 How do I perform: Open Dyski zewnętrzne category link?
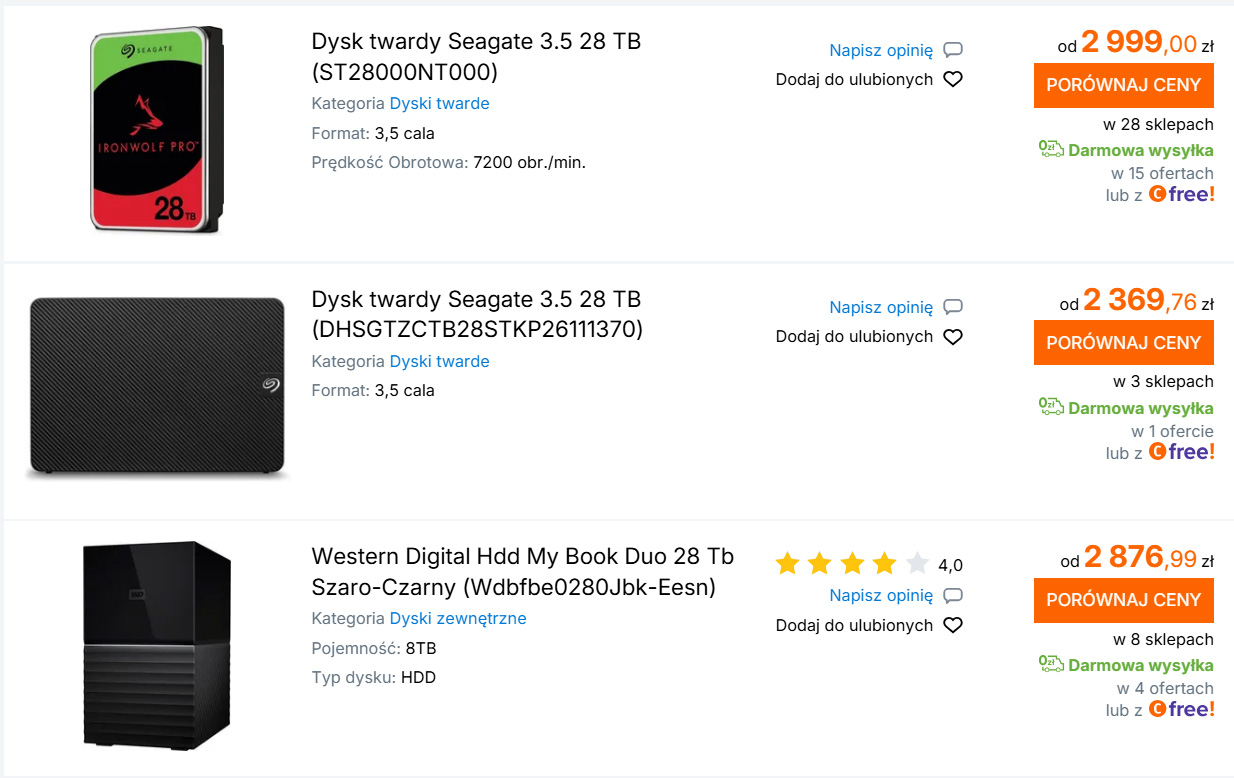click(458, 619)
